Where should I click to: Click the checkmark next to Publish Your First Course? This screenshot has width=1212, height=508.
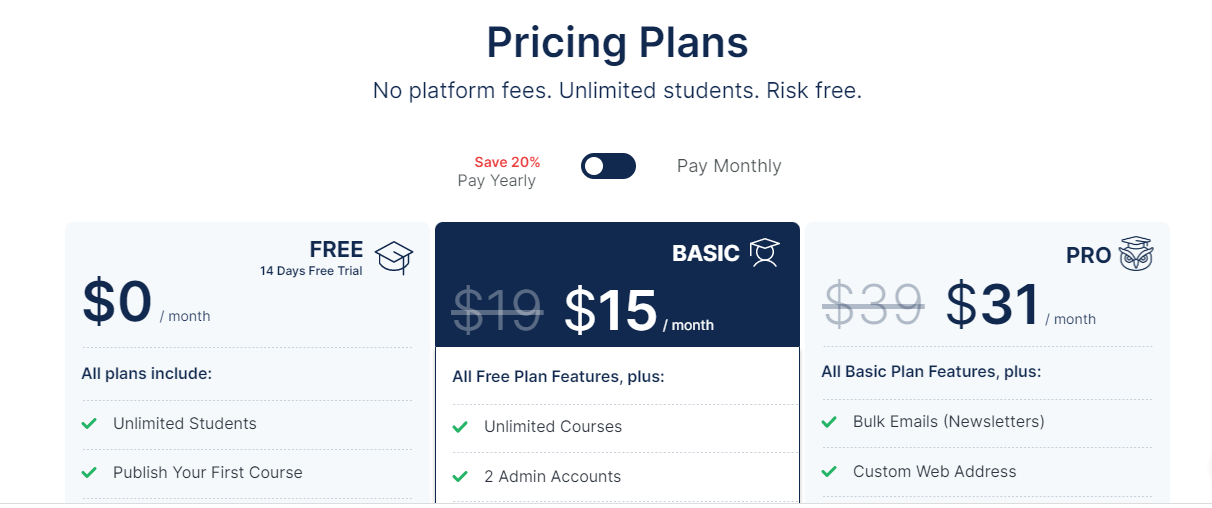coord(89,472)
